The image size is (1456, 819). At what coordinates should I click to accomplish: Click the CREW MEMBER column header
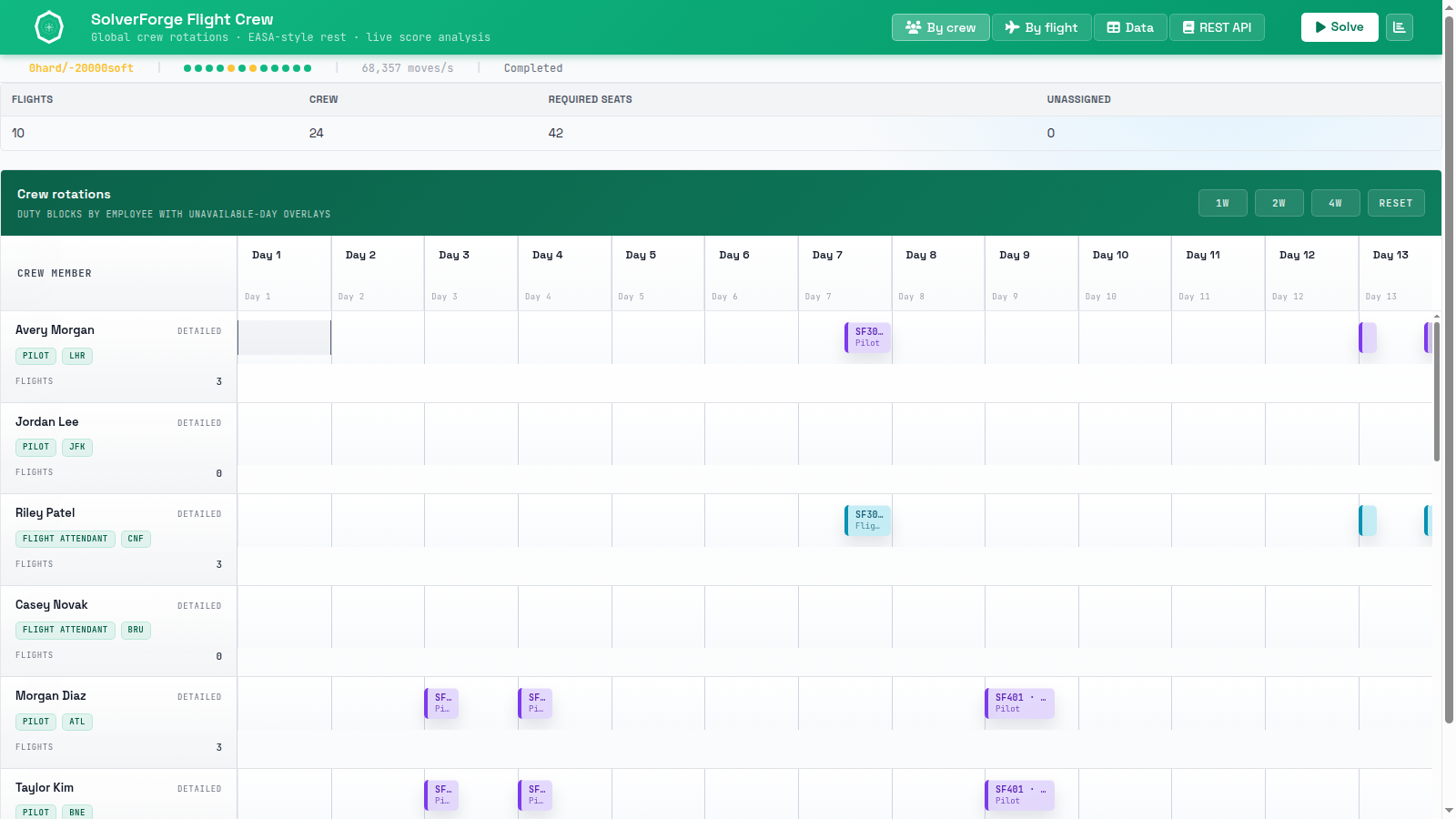click(x=55, y=273)
